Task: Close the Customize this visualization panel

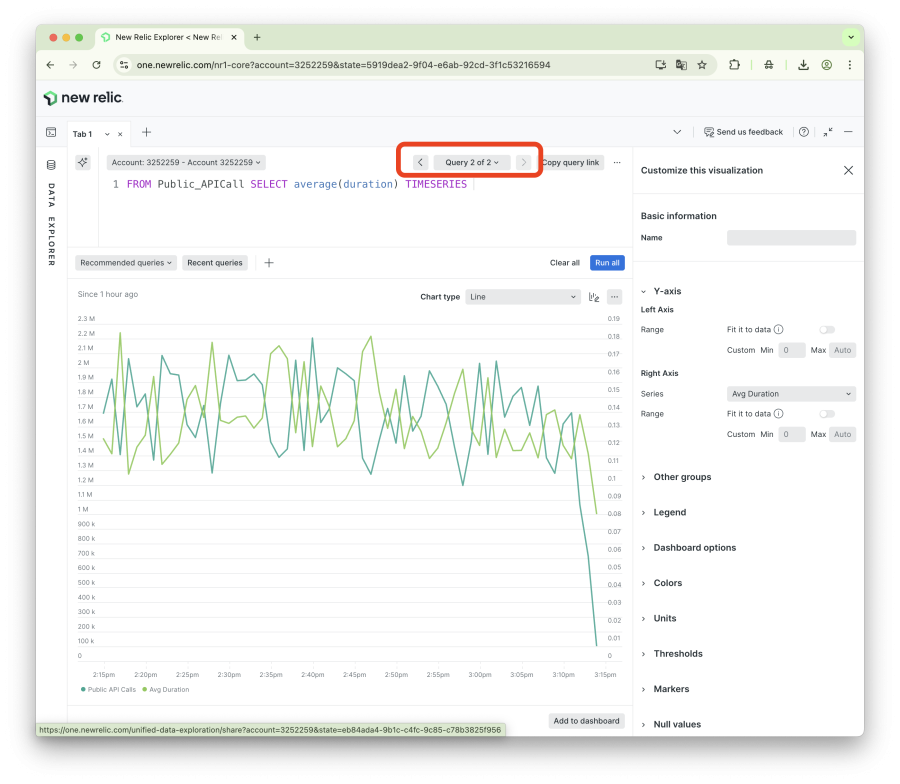Action: 848,170
